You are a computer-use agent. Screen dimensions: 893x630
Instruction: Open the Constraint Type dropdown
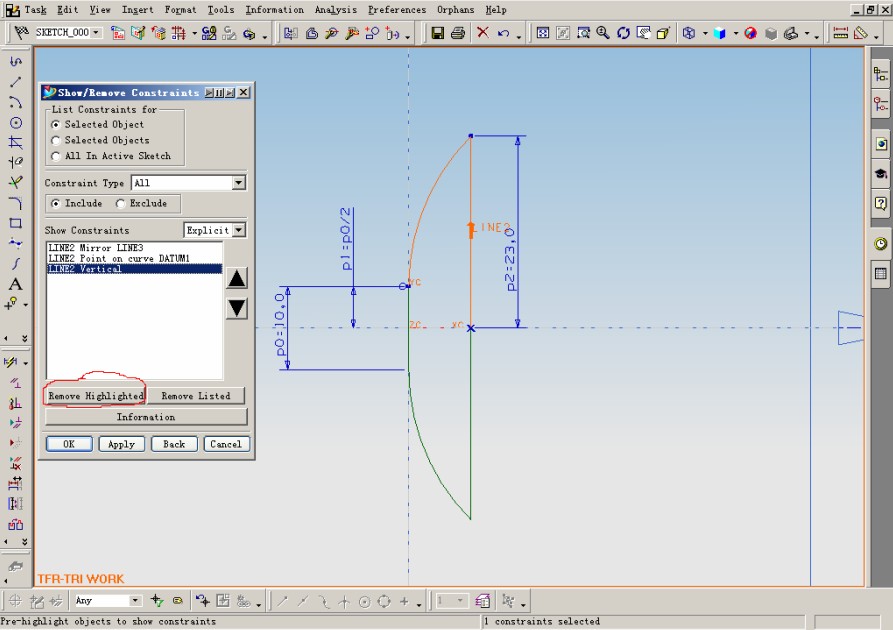point(238,184)
